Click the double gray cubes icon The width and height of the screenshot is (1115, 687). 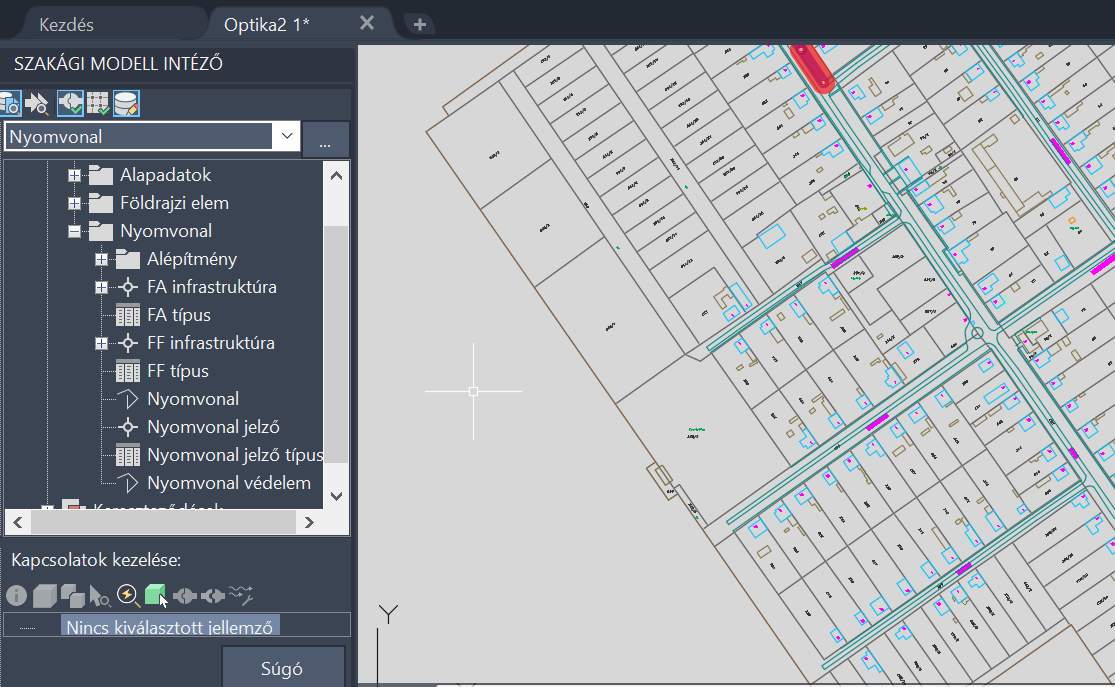pyautogui.click(x=72, y=595)
